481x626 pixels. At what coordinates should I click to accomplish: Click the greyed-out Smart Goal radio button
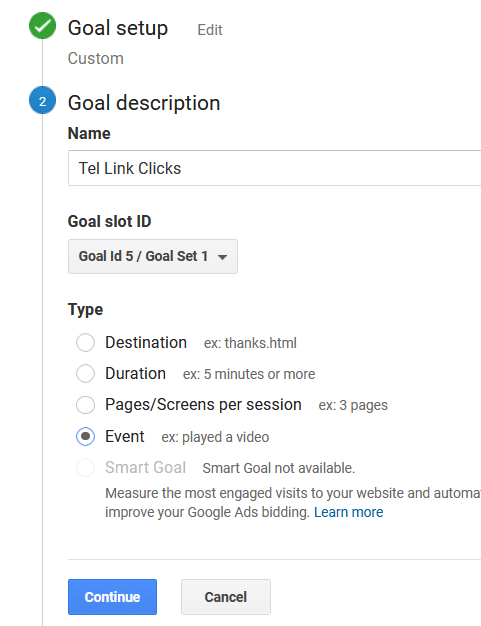tap(85, 468)
